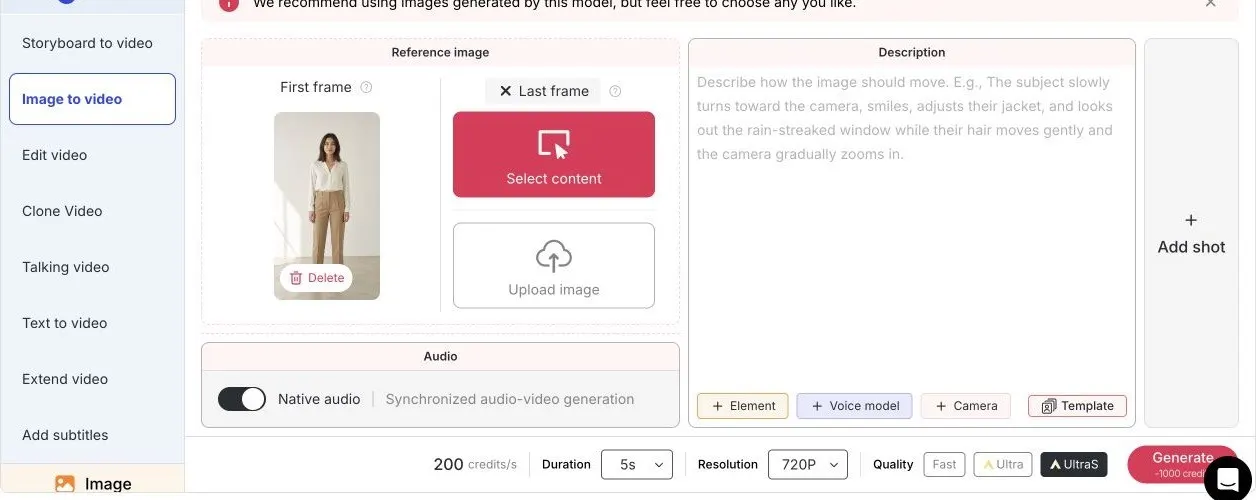
Task: Dismiss the recommendation banner
Action: coord(1210,3)
